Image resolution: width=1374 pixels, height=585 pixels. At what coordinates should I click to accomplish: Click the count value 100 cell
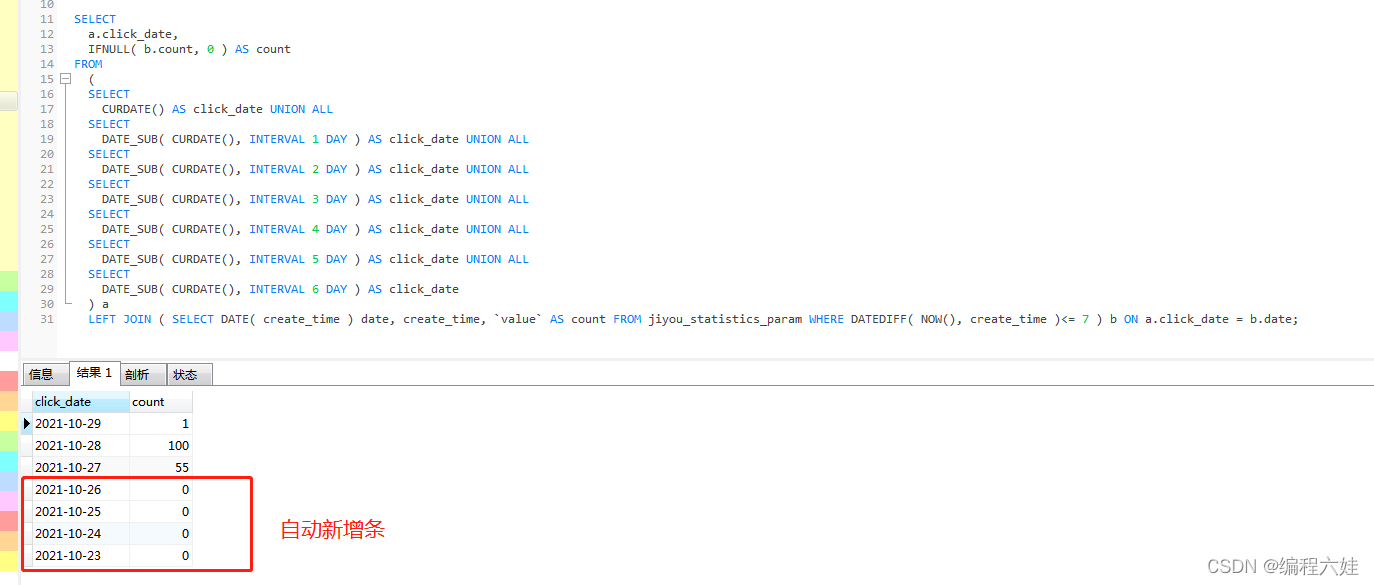coord(161,446)
